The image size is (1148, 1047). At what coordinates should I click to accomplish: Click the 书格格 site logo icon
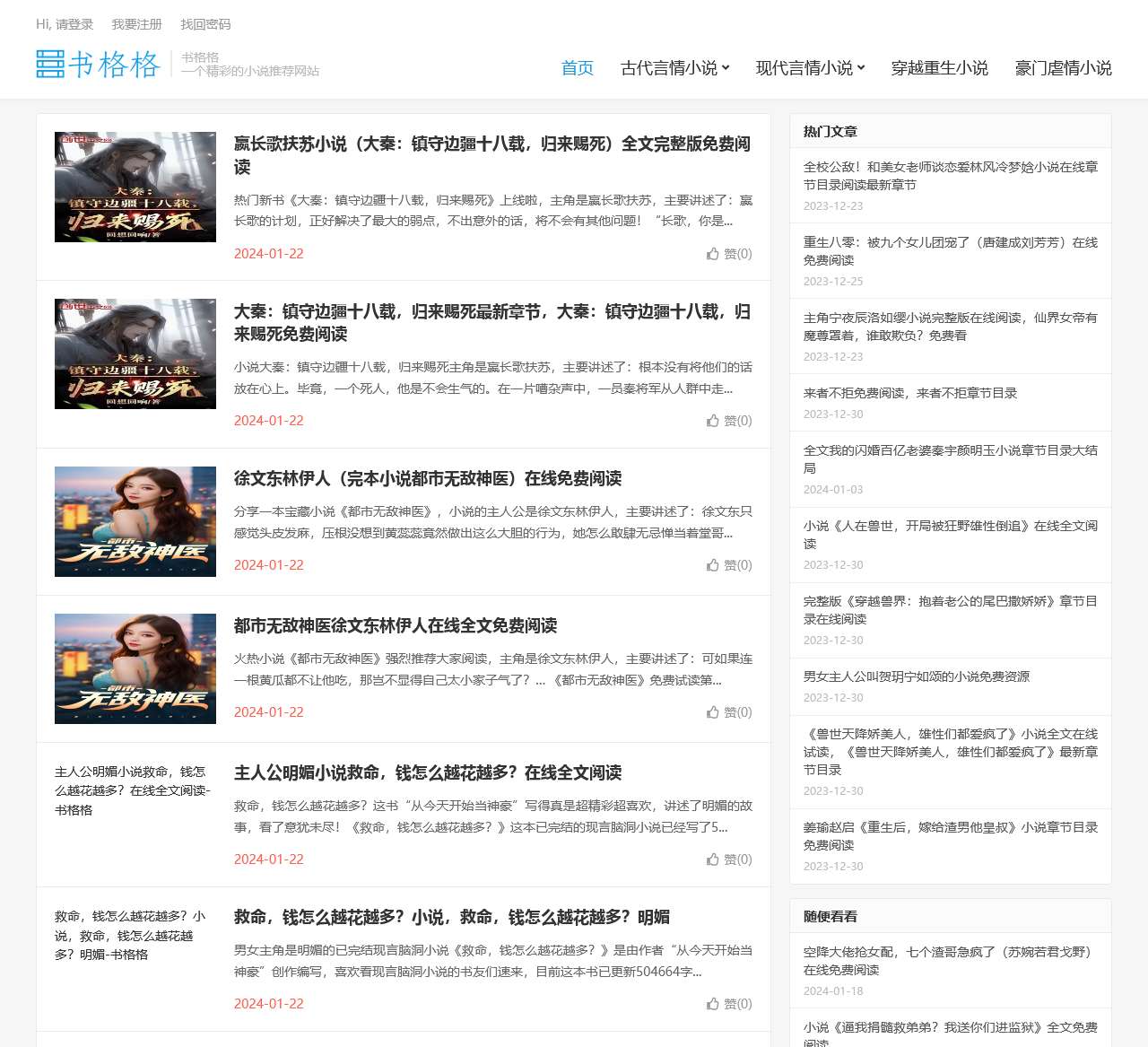(x=49, y=65)
